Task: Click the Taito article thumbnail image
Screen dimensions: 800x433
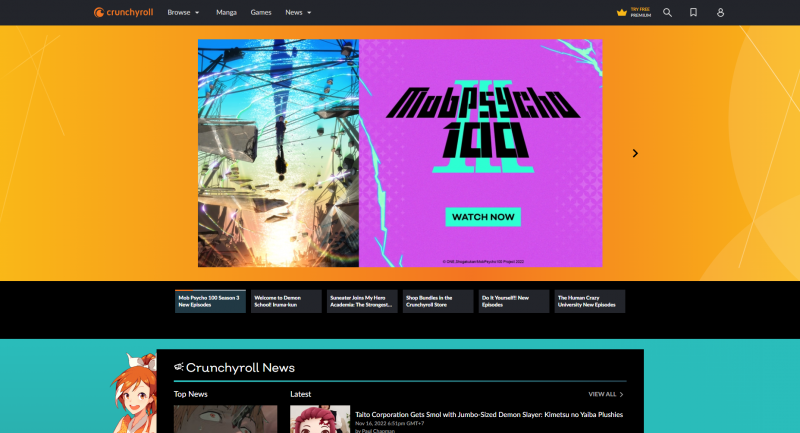Action: (320, 419)
